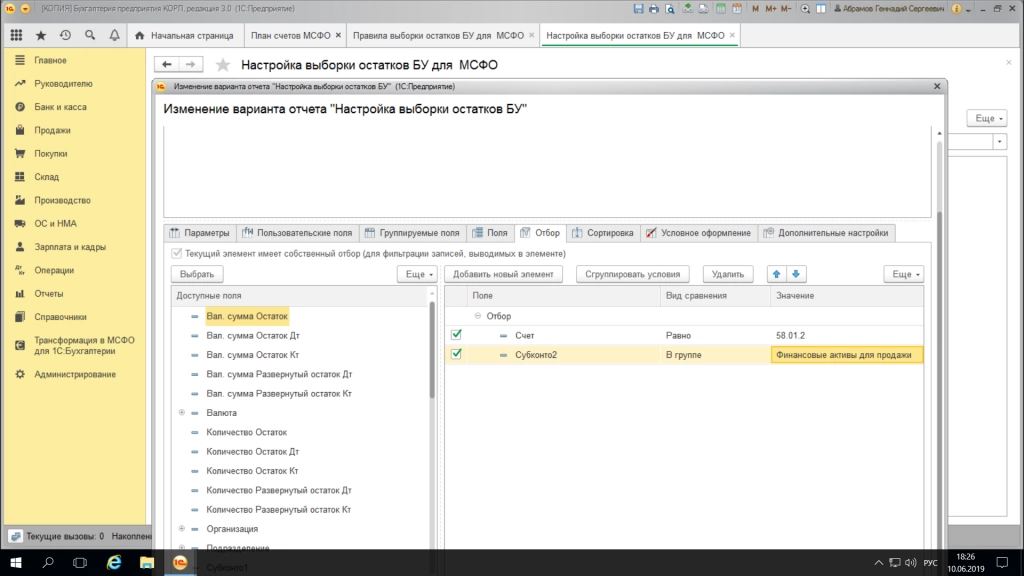Select field Количество Остаток
Image resolution: width=1024 pixels, height=576 pixels.
pyautogui.click(x=246, y=432)
